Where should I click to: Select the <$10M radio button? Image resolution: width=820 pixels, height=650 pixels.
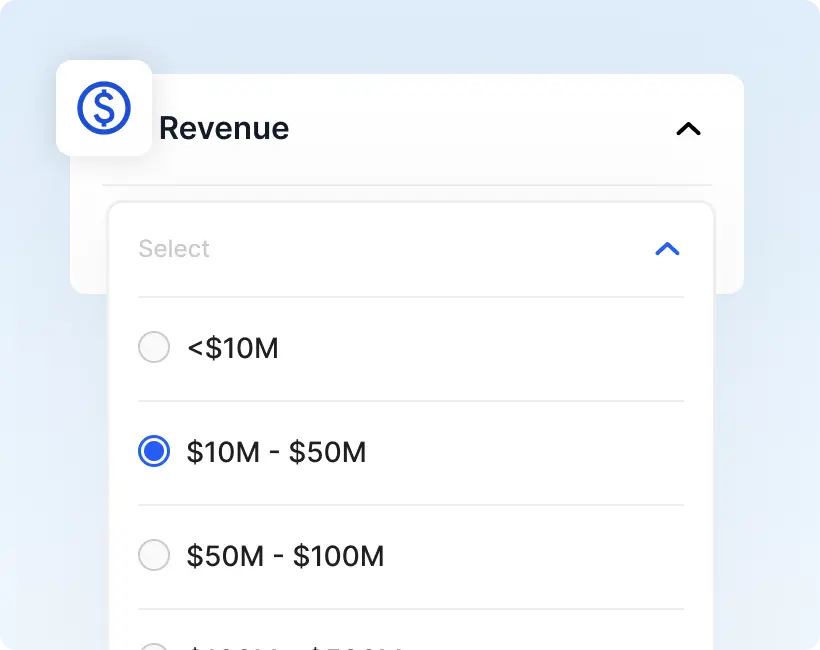tap(154, 349)
